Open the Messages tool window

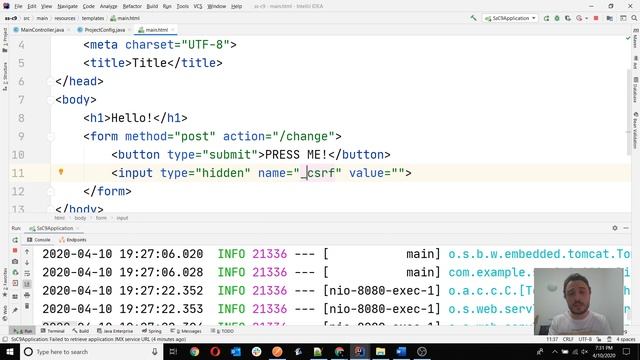186,331
